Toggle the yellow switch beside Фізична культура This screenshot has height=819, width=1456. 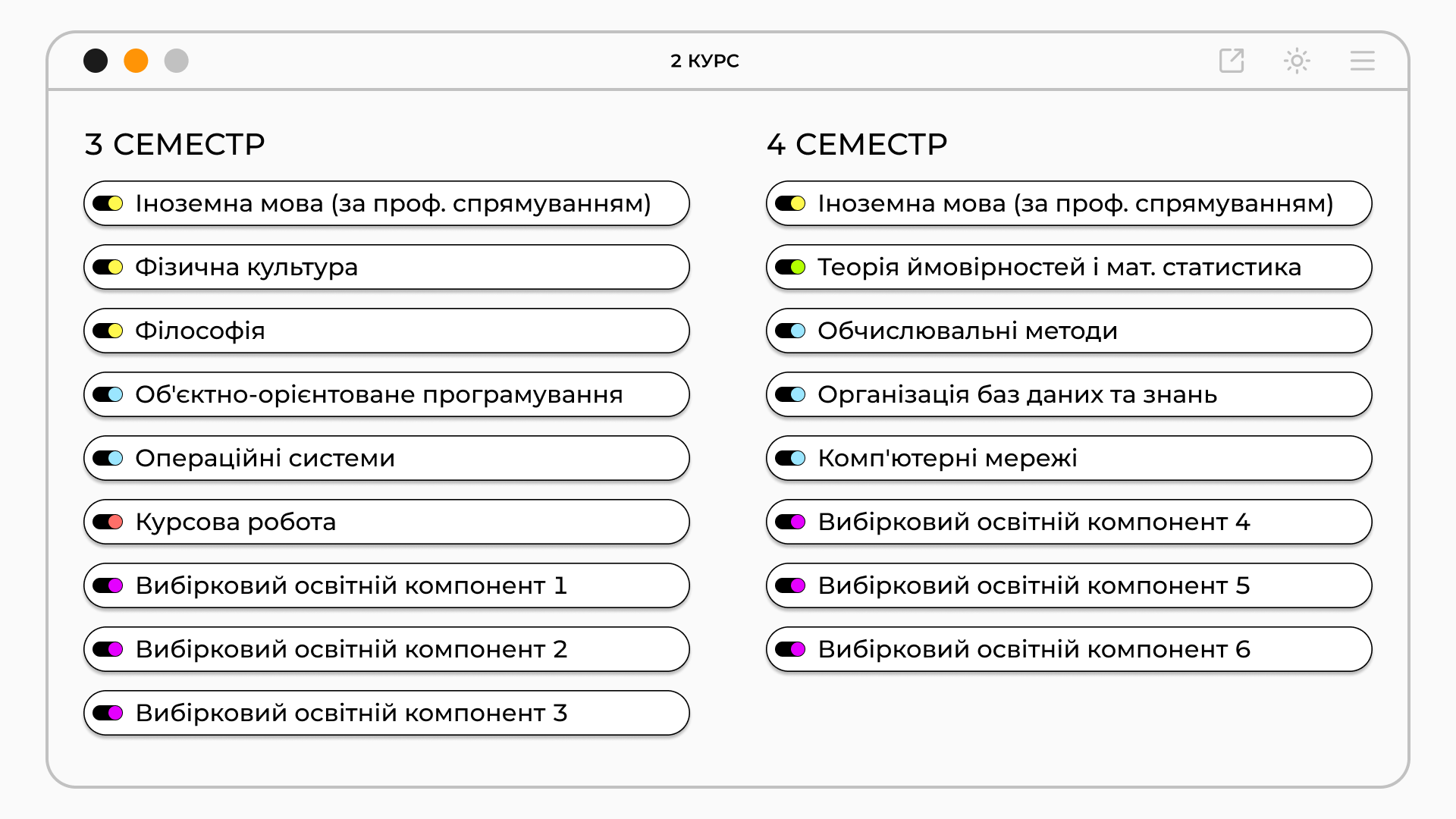click(x=108, y=267)
